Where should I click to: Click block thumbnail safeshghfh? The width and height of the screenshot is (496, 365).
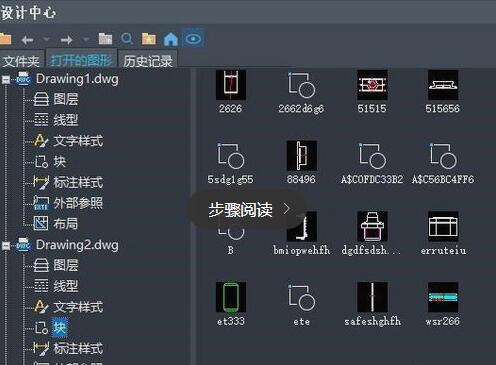372,297
